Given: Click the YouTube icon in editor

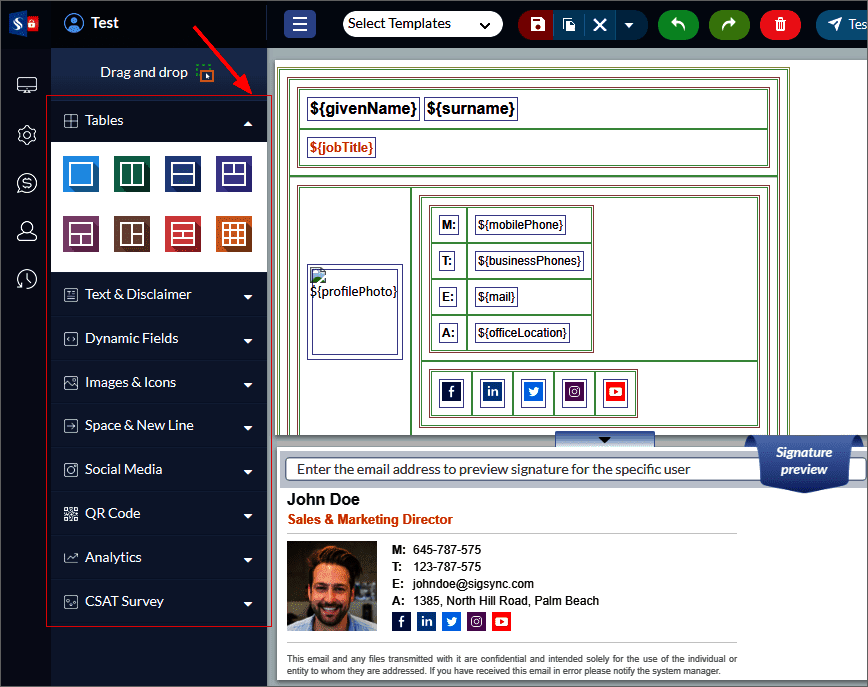Looking at the screenshot, I should [615, 392].
